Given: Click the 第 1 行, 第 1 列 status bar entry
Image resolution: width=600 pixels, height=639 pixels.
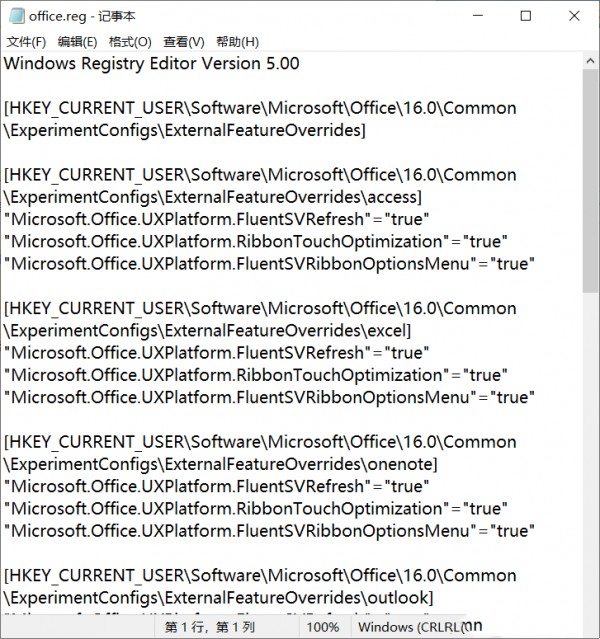Looking at the screenshot, I should [x=210, y=627].
